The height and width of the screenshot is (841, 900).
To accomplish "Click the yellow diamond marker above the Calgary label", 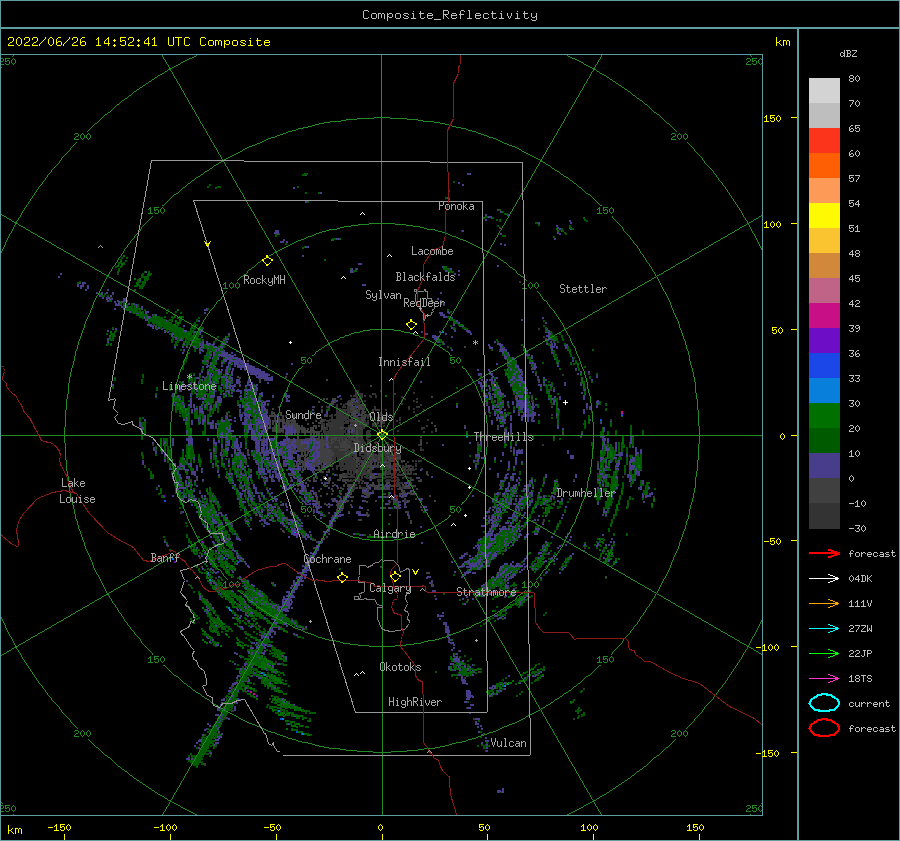I will (x=395, y=576).
